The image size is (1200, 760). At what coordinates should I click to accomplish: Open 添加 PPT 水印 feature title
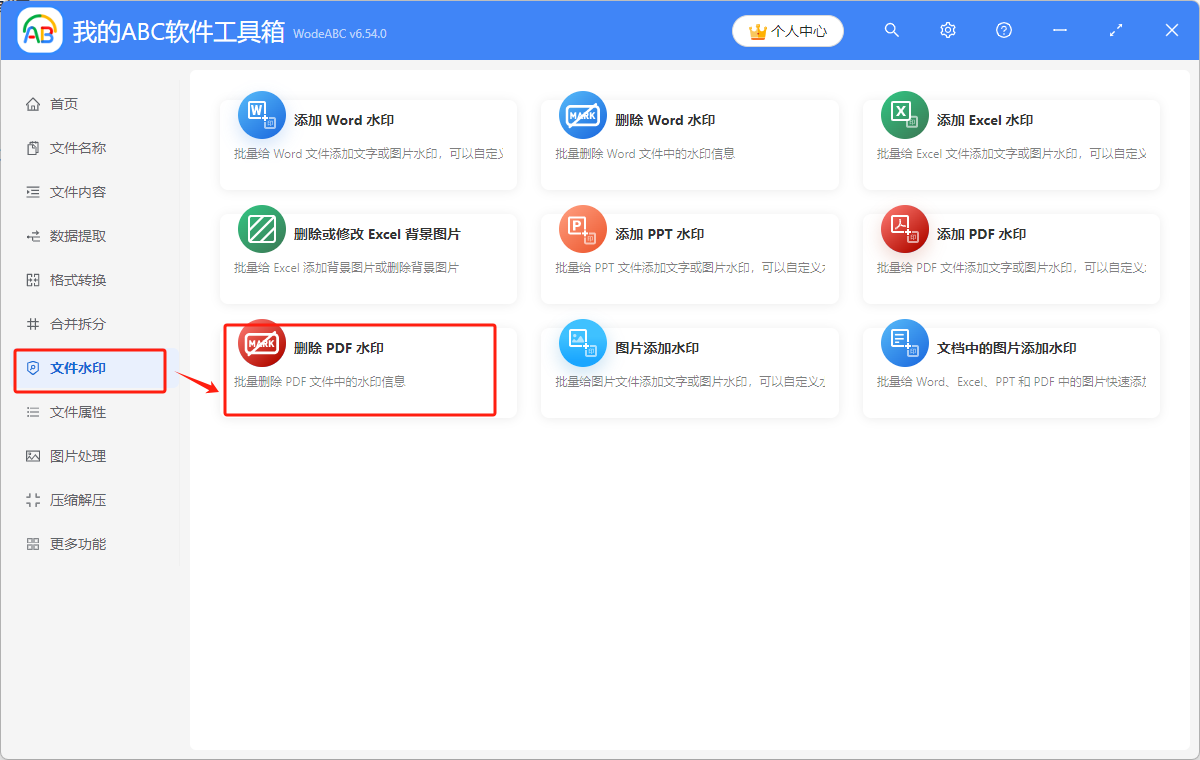point(660,234)
